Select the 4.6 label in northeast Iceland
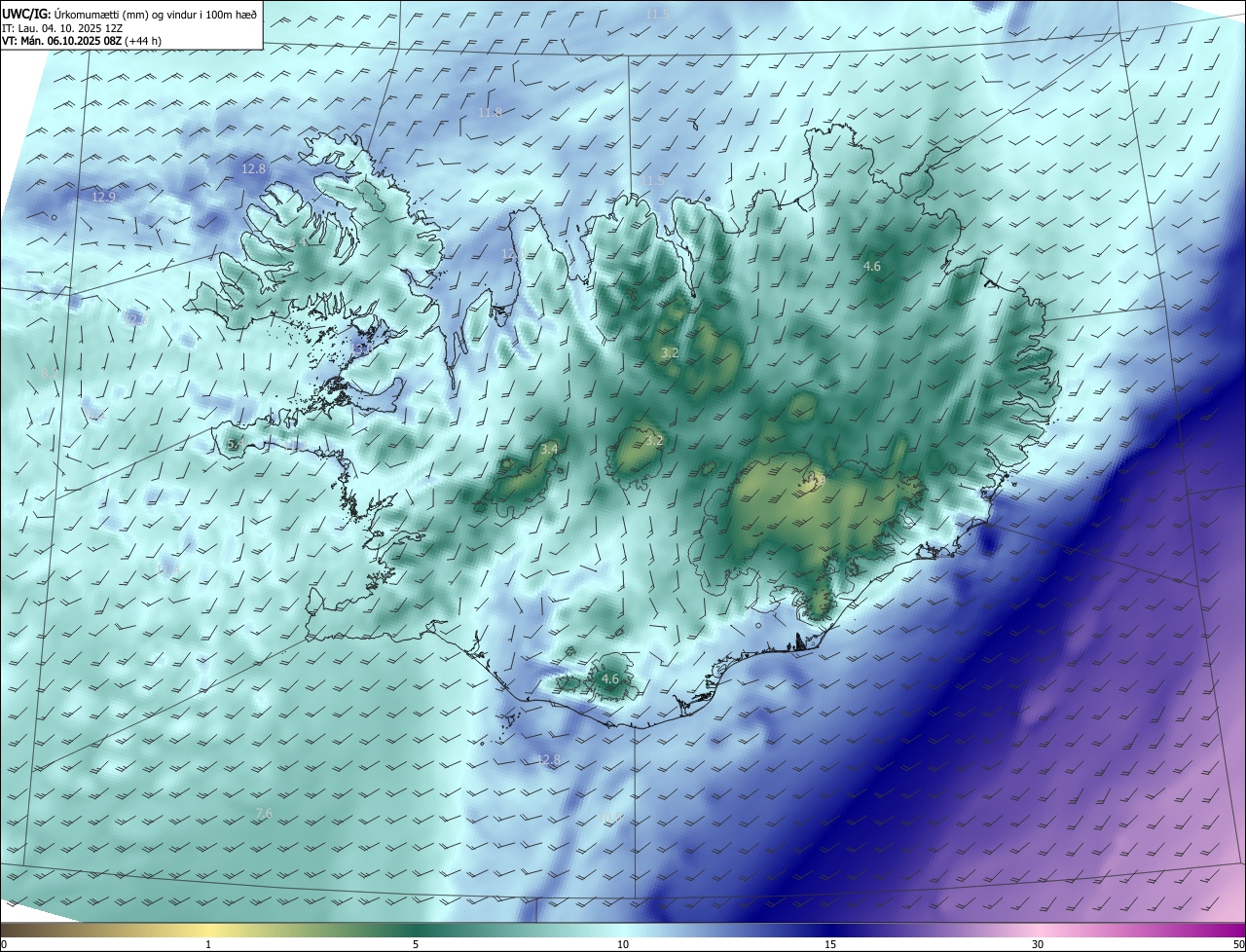 (x=872, y=266)
